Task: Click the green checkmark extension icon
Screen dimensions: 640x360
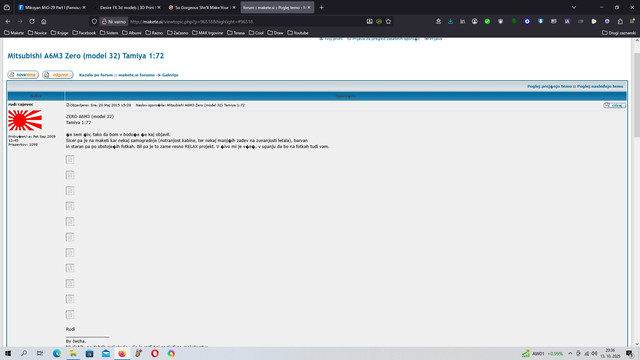Action: pos(487,21)
